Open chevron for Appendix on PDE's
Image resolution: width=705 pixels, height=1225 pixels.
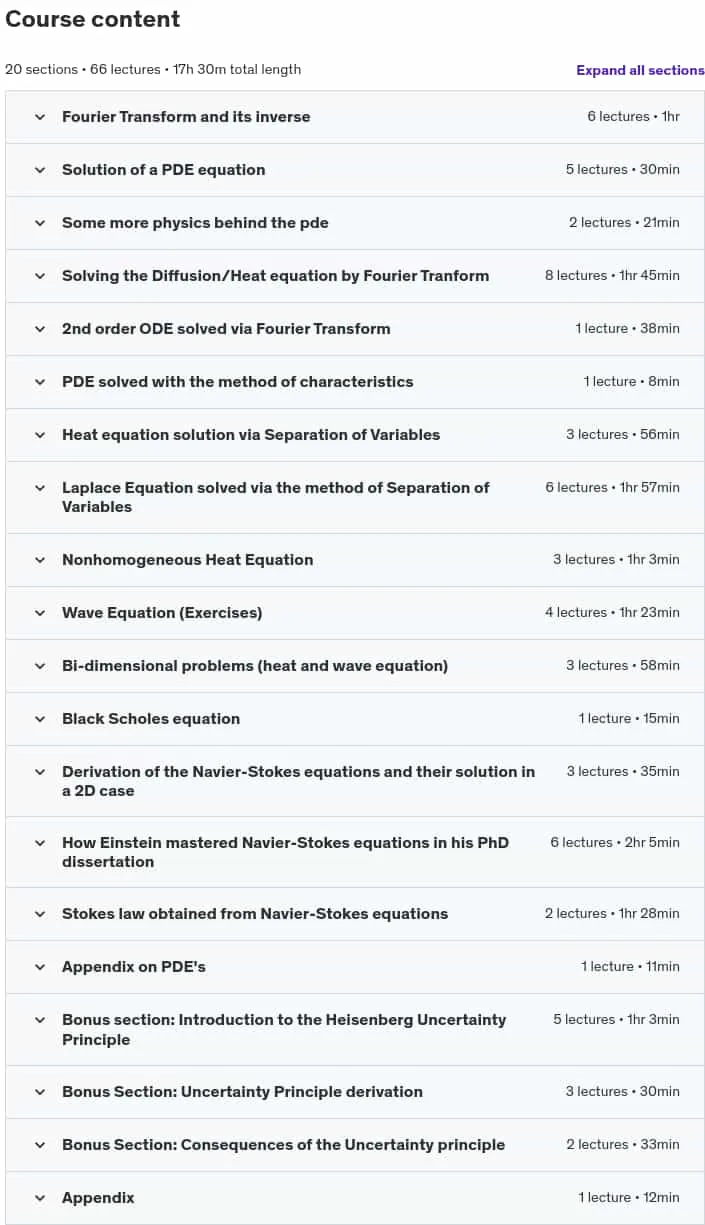click(x=40, y=967)
